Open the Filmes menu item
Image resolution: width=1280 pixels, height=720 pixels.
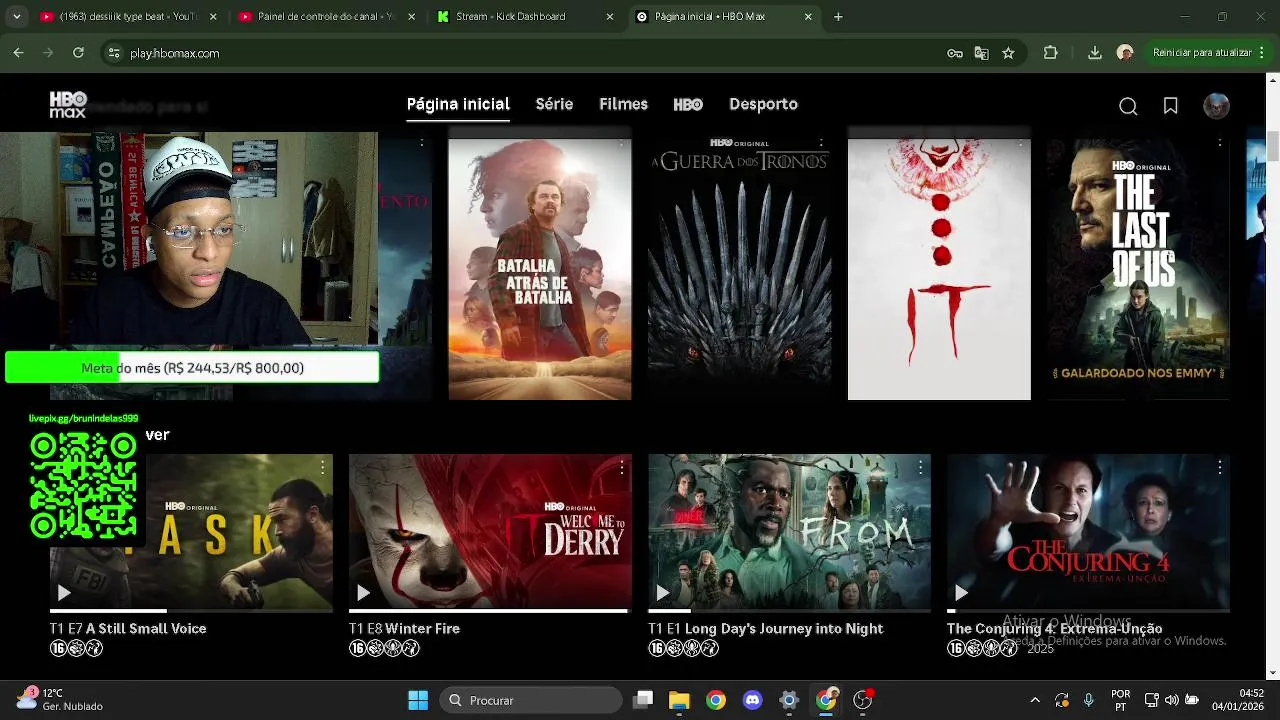tap(623, 104)
